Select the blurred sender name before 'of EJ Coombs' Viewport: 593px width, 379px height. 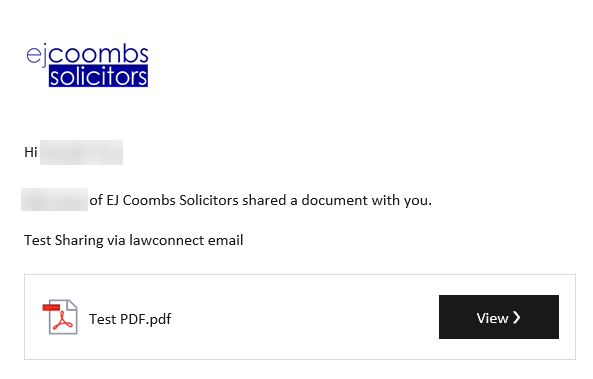(x=54, y=199)
